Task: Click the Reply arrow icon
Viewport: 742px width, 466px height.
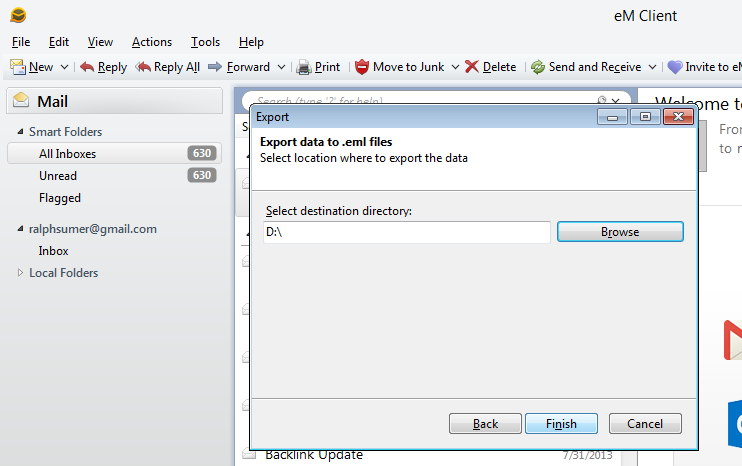Action: coord(87,67)
